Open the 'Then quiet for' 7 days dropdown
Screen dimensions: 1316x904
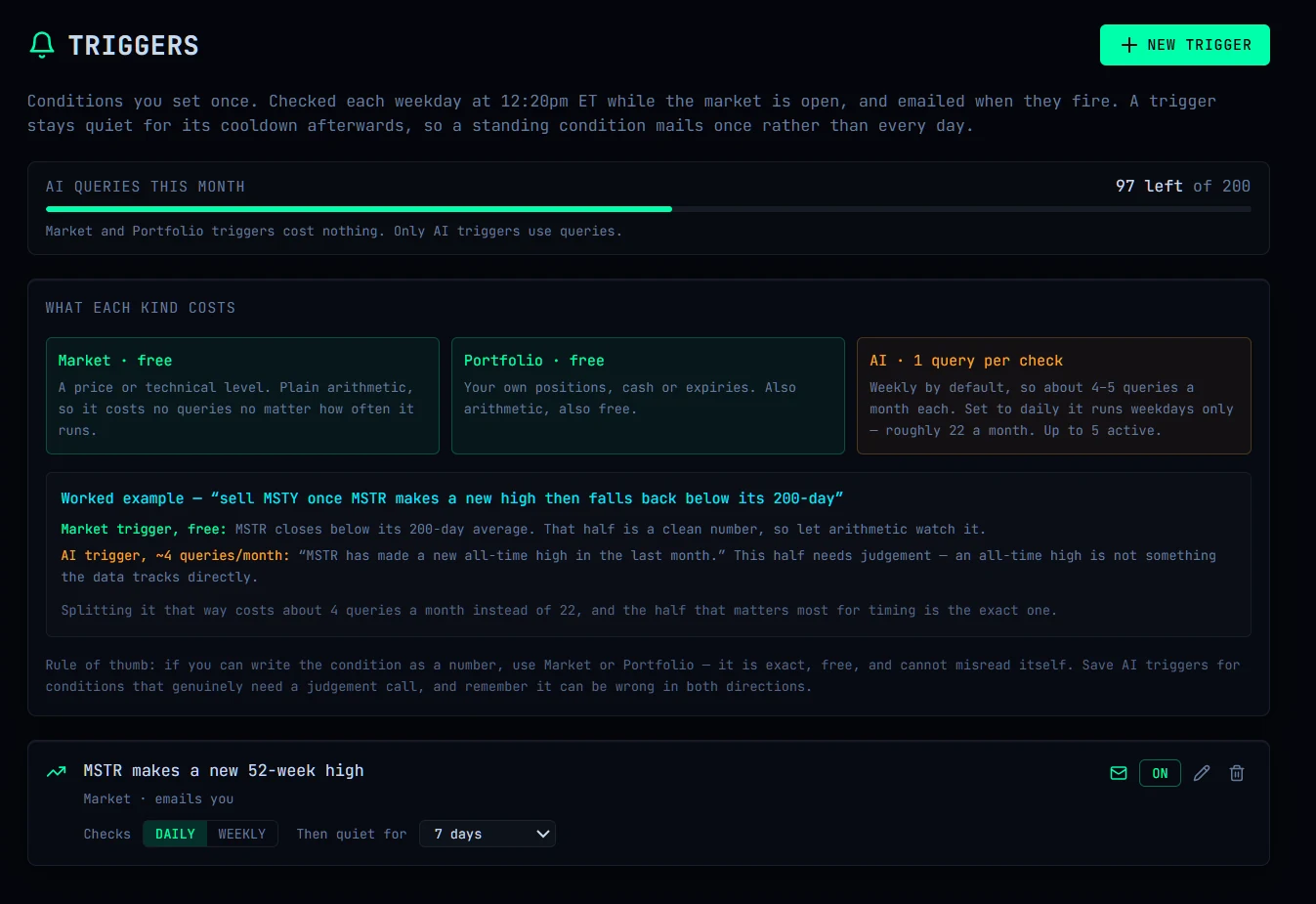(488, 834)
